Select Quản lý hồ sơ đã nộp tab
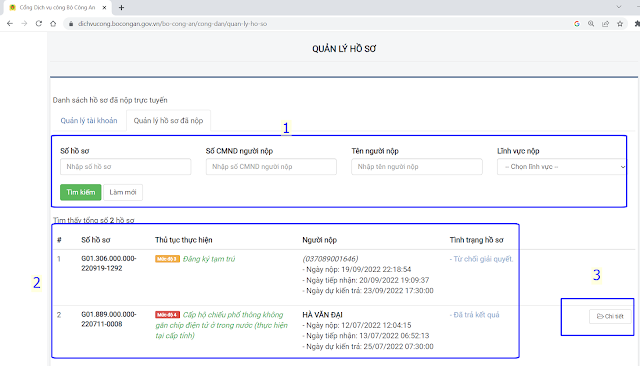This screenshot has height=366, width=640. (x=168, y=120)
